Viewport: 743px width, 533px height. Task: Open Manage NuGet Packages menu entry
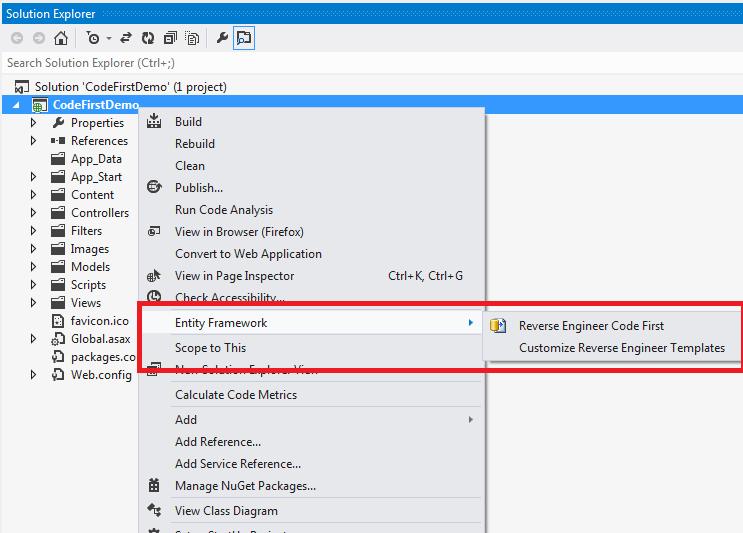245,486
